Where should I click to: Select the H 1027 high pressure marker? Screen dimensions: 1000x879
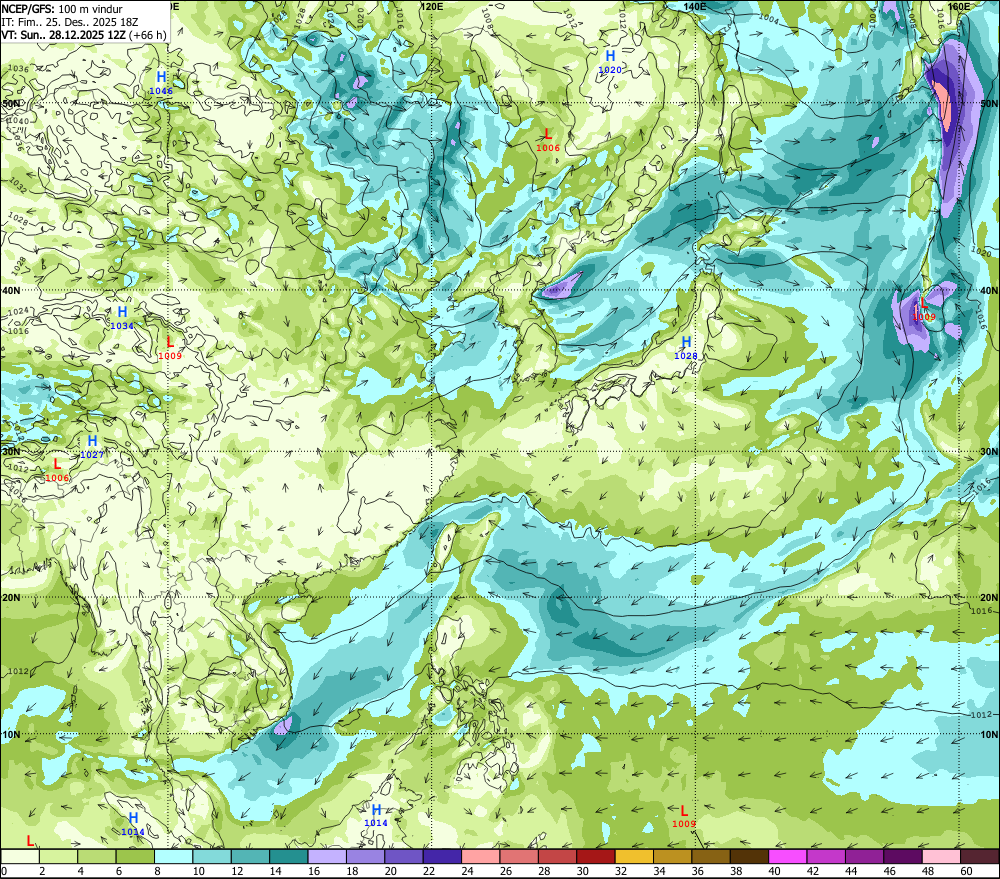click(92, 447)
